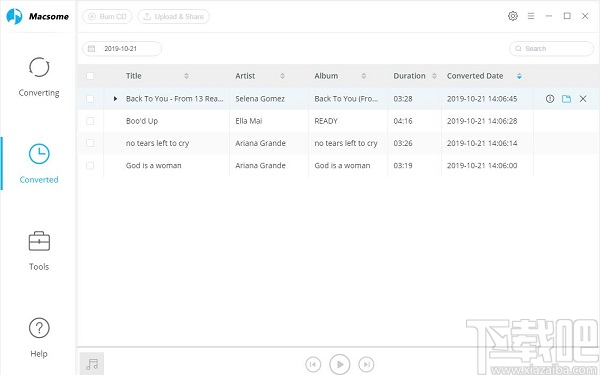Open the 2019-10-21 date filter
Viewport: 601px width, 375px height.
click(122, 49)
